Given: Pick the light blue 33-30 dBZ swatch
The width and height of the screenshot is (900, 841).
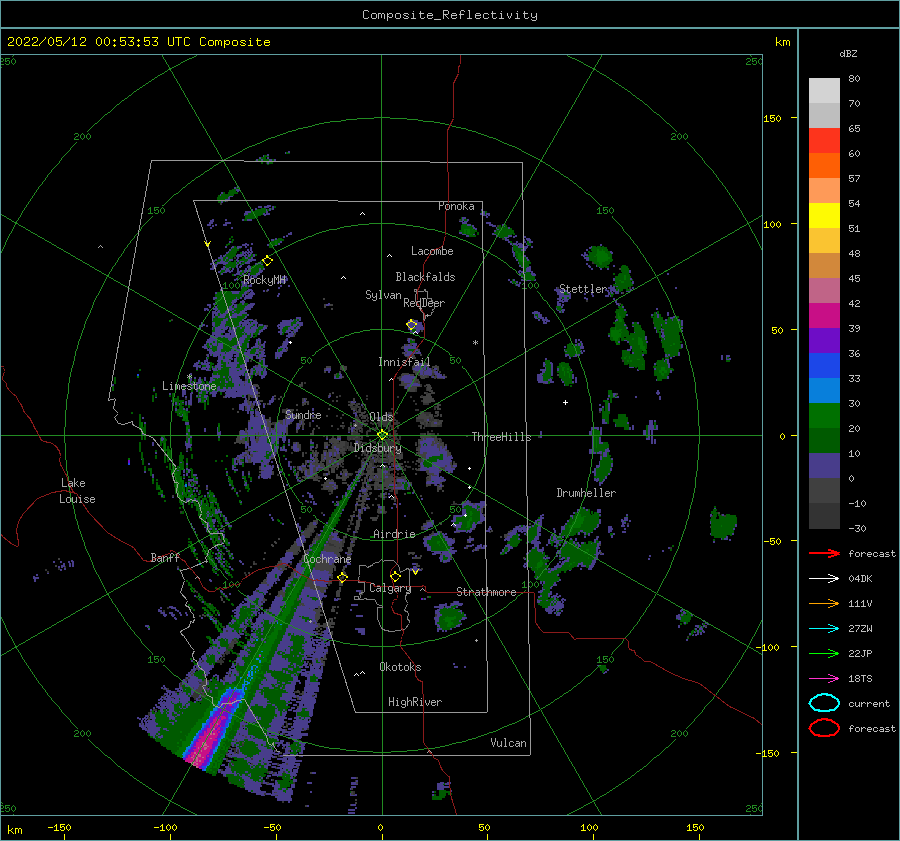Looking at the screenshot, I should tap(824, 390).
